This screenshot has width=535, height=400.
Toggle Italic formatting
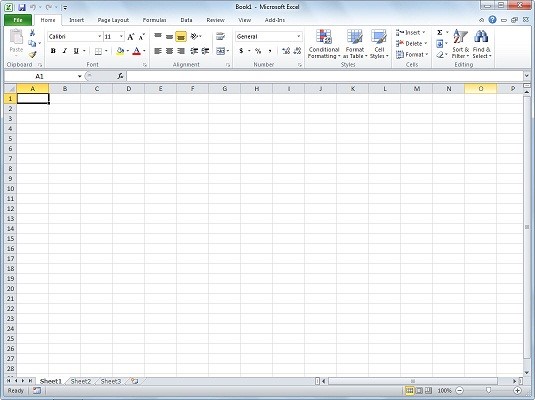click(x=64, y=51)
